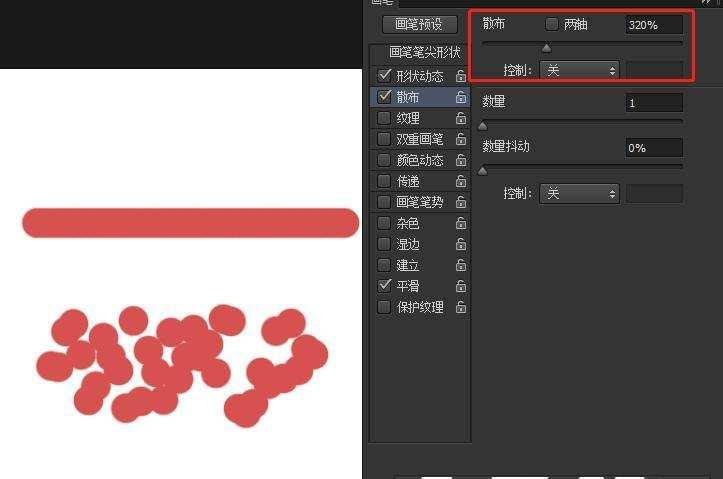Viewport: 723px width, 479px height.
Task: Select the 画笔笔尖形状 section
Action: pos(424,52)
